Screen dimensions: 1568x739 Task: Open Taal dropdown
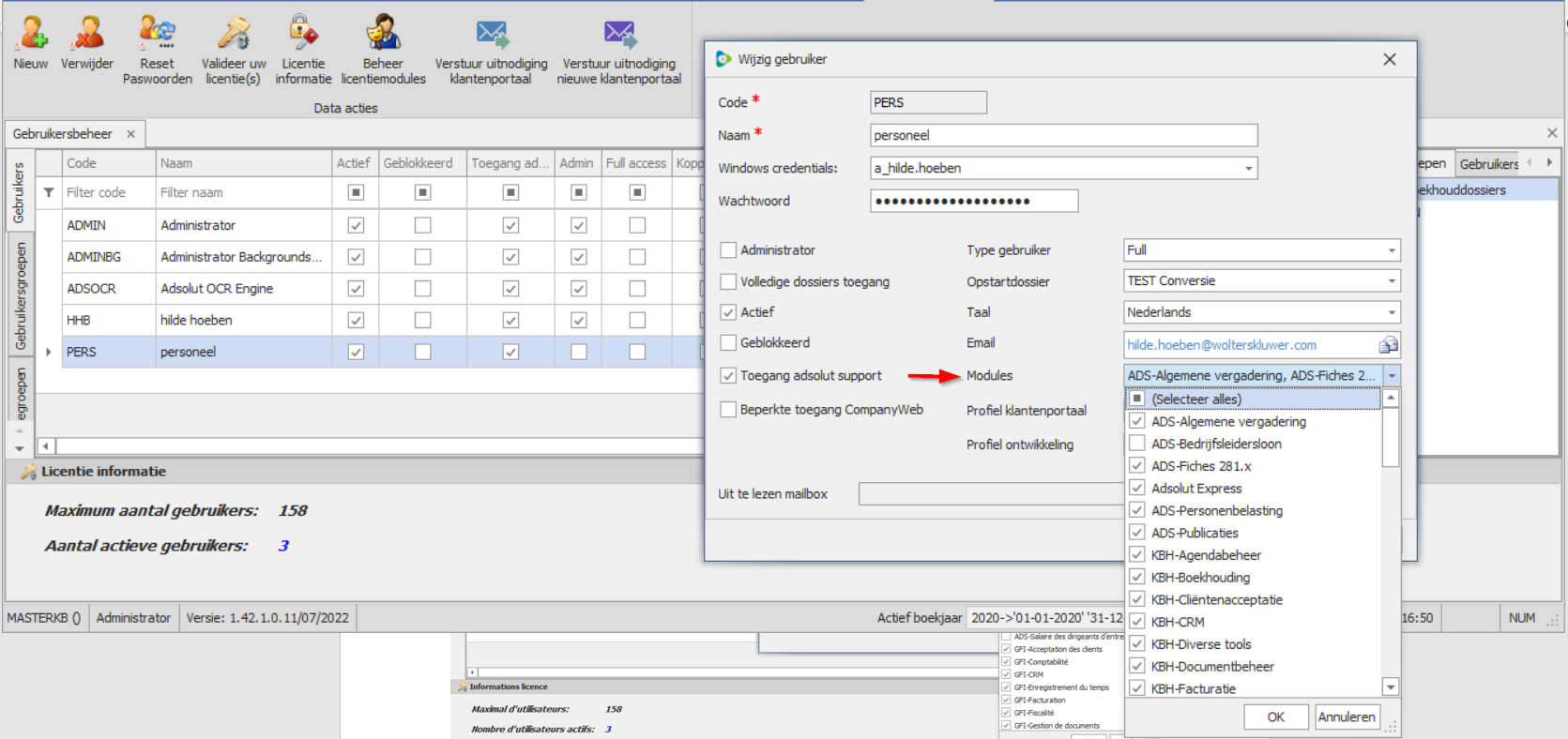[x=1392, y=312]
